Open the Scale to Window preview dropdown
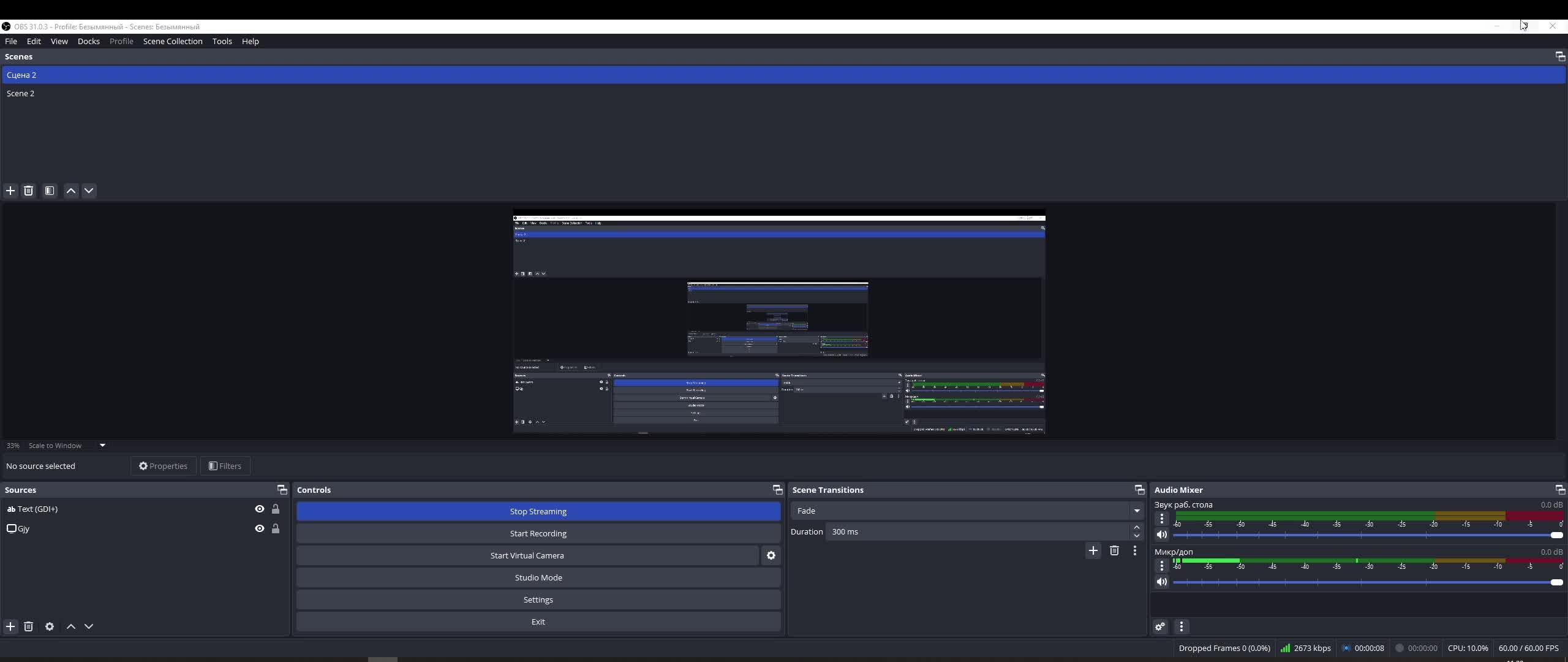The height and width of the screenshot is (662, 1568). coord(102,446)
